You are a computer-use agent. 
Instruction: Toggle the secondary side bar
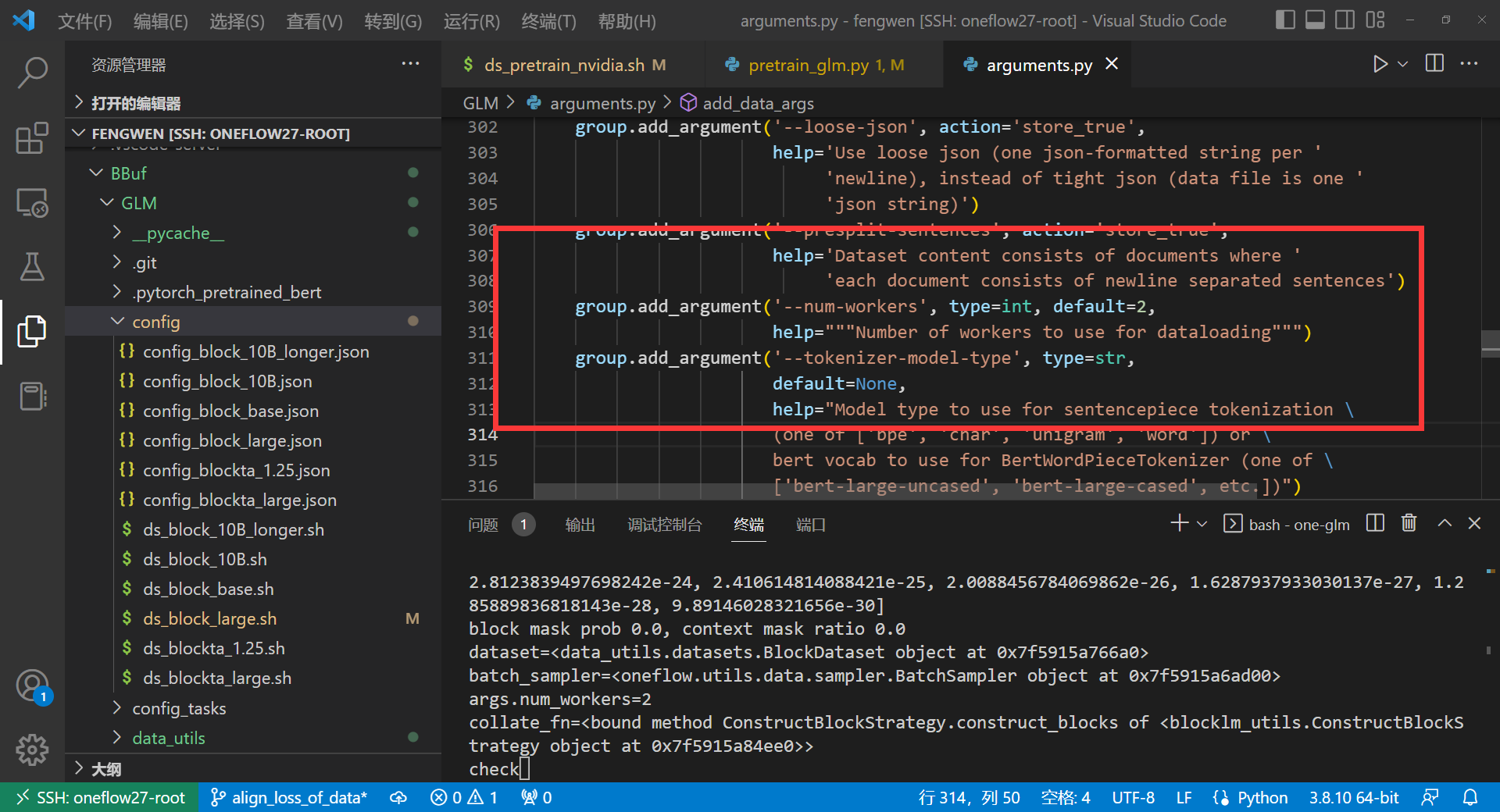coord(1345,20)
